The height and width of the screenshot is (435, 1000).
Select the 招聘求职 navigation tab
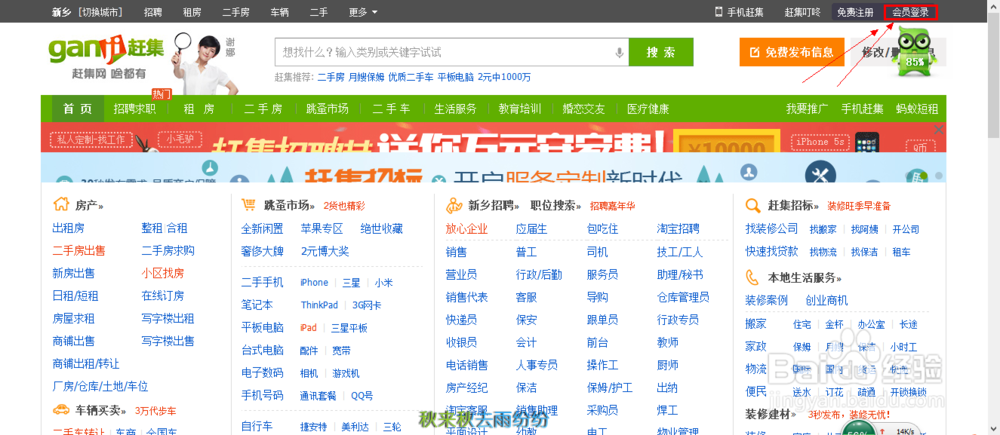[135, 108]
